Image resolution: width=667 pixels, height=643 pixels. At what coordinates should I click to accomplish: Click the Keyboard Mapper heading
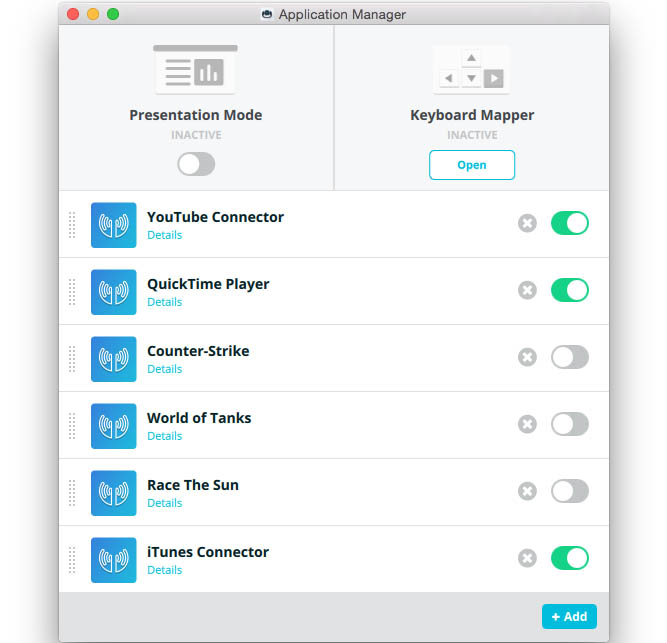point(472,116)
